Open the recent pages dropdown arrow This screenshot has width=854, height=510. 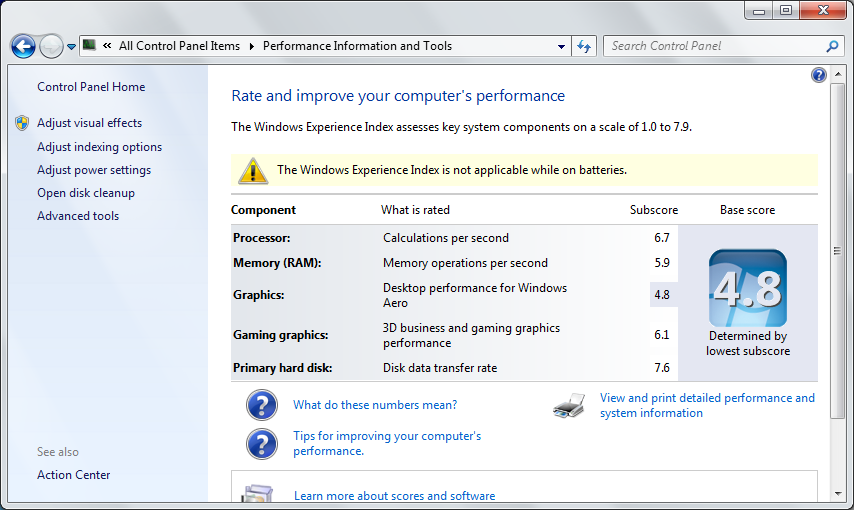click(x=71, y=47)
